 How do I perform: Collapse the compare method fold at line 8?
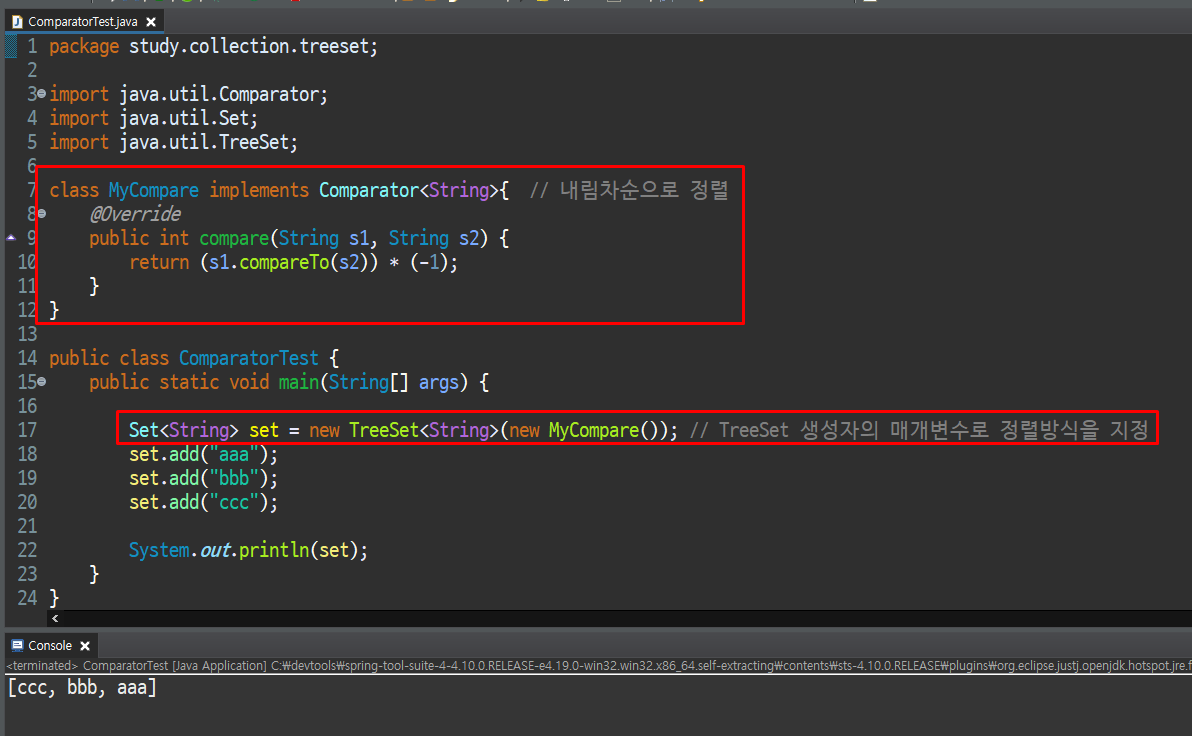click(42, 214)
